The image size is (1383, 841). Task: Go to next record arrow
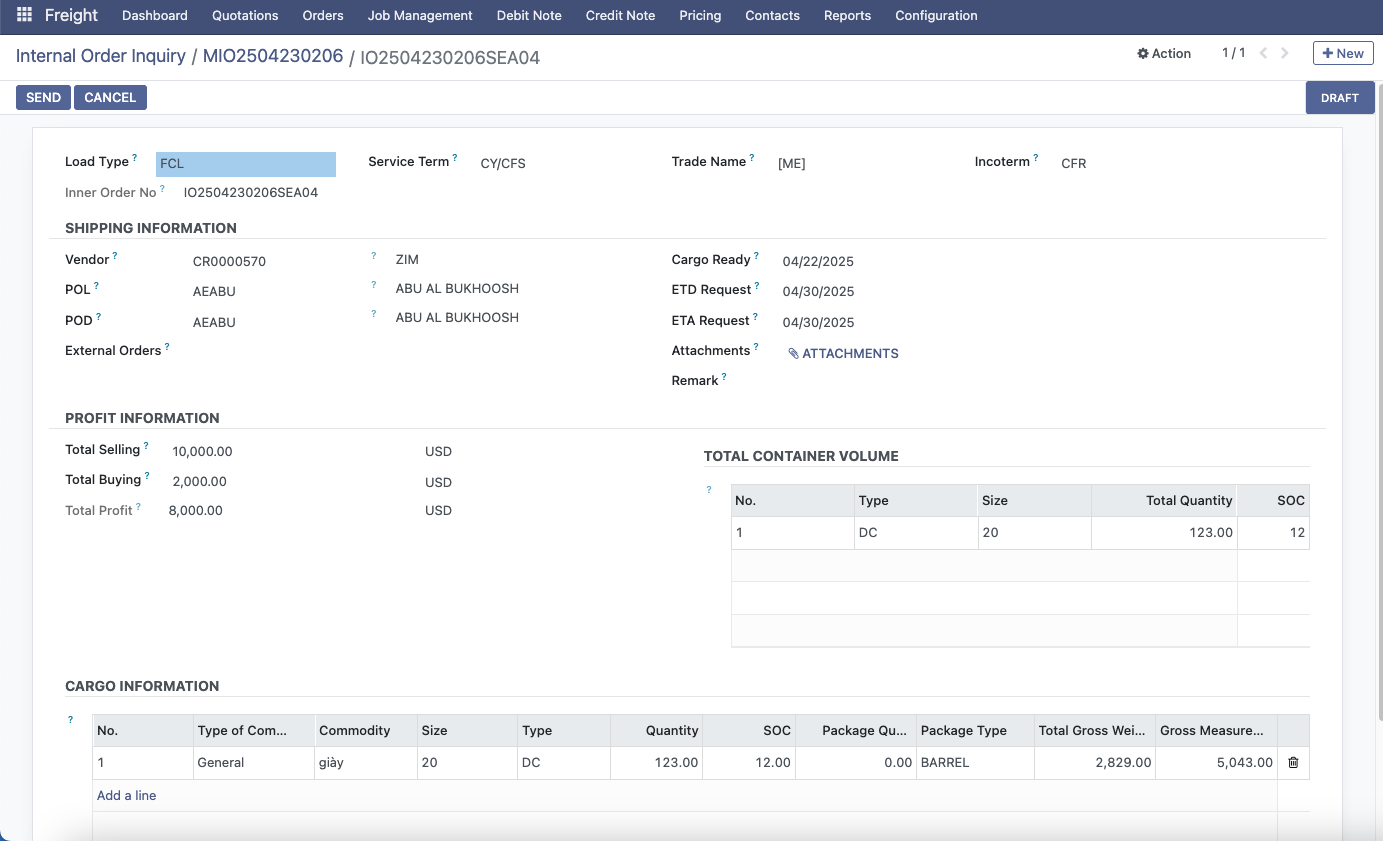(1285, 54)
